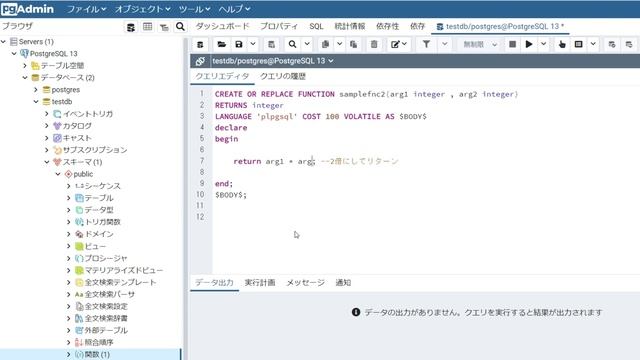
Task: Expand the イベントトリガ node
Action: (47, 114)
